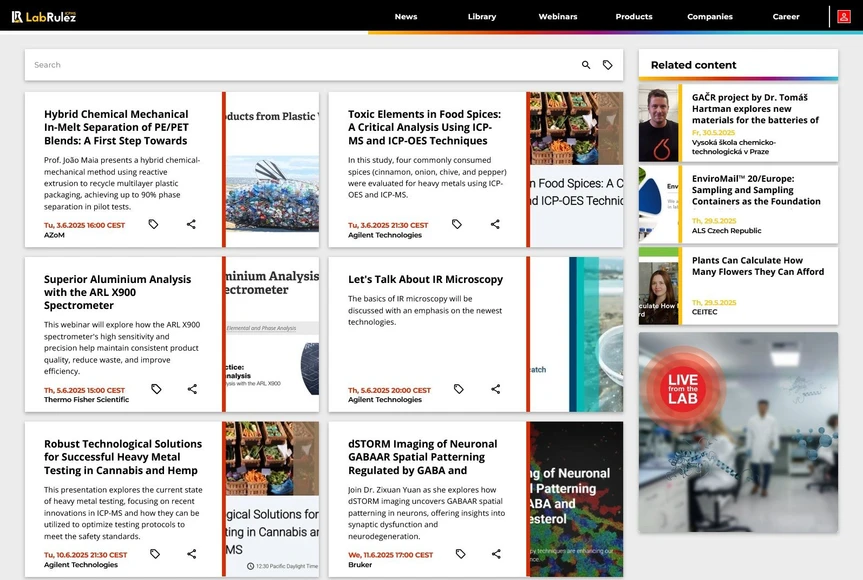Viewport: 863px width, 580px height.
Task: Click the date Tu, 3.6.2025 16:00 CEST
Action: click(84, 225)
